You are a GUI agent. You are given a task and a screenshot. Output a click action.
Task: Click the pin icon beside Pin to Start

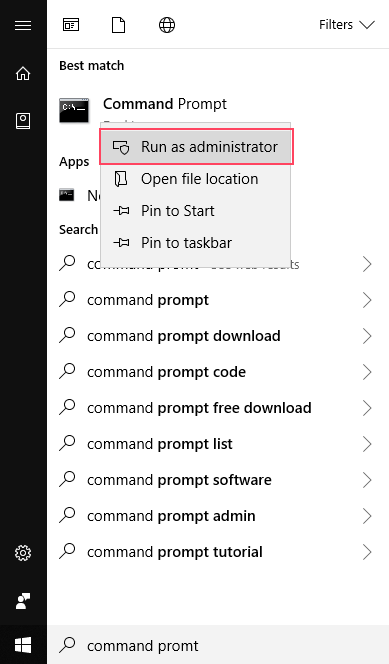[x=121, y=210]
